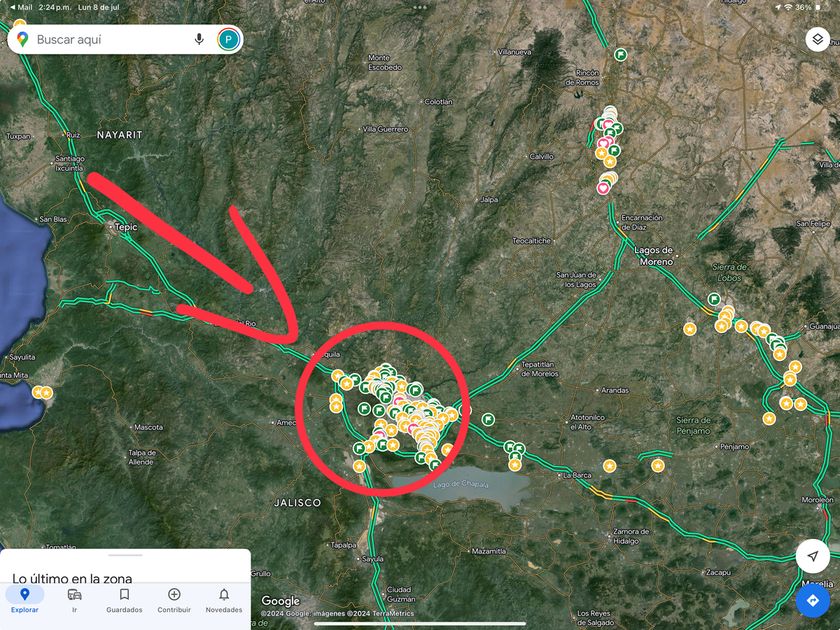Switch to the Ir tab
Viewport: 840px width, 630px height.
74,600
